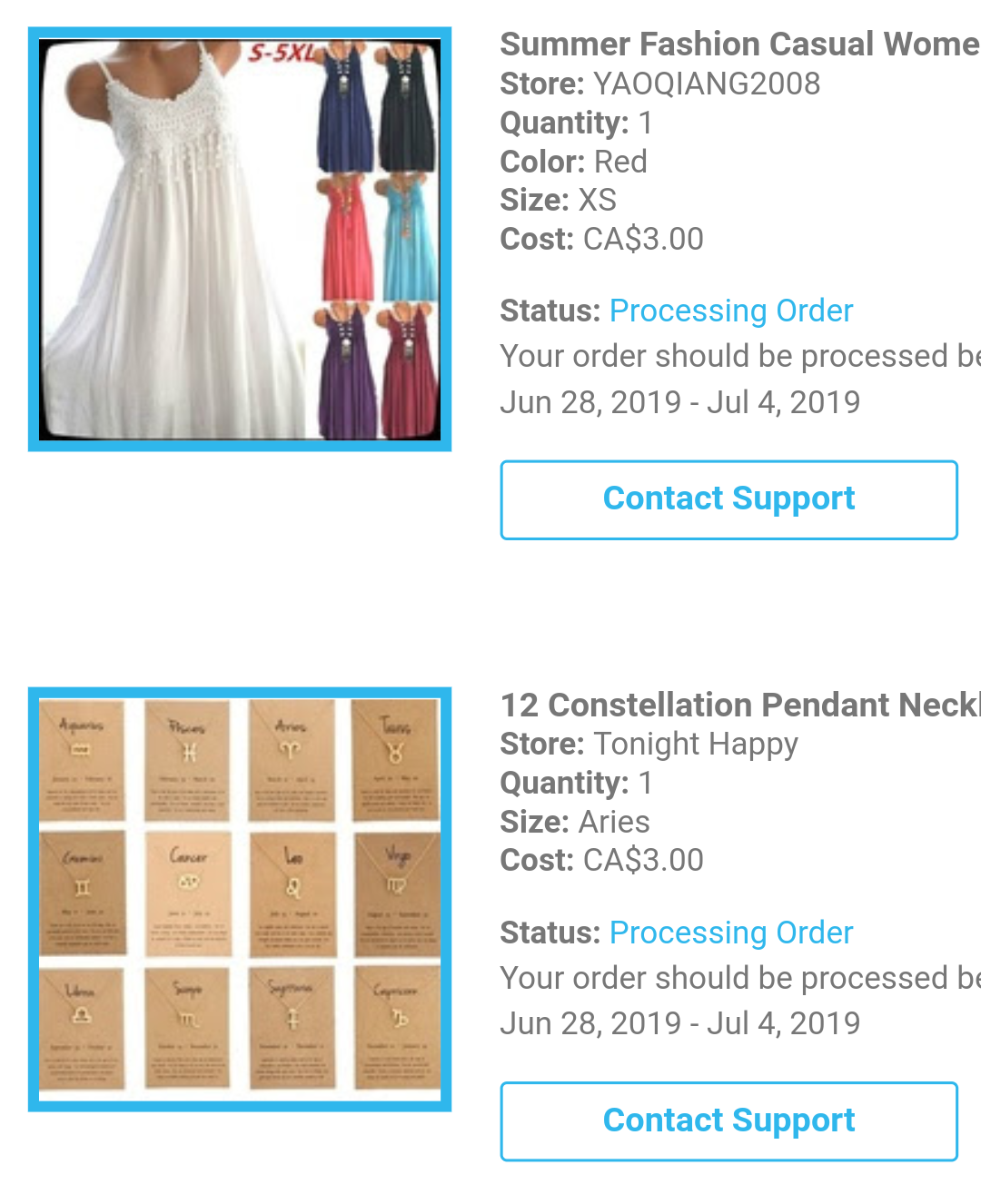Screen dimensions: 981x1204
Task: Visit the Tonight Happy store name
Action: tap(696, 745)
